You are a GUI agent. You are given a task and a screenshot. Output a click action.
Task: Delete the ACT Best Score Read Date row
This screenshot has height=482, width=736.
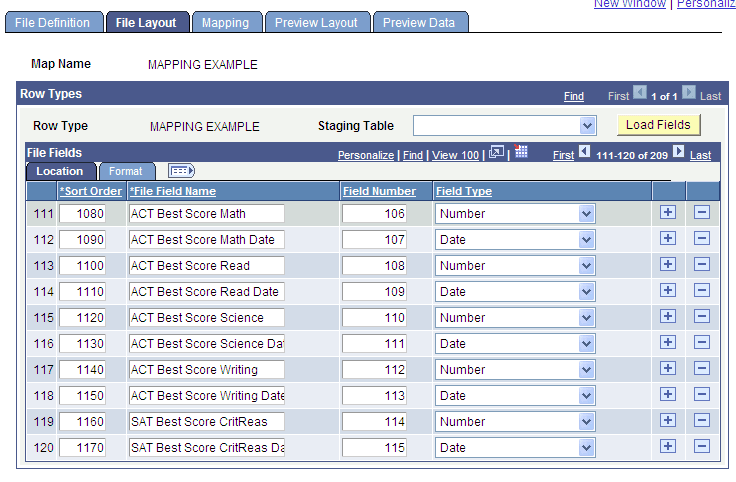click(702, 291)
